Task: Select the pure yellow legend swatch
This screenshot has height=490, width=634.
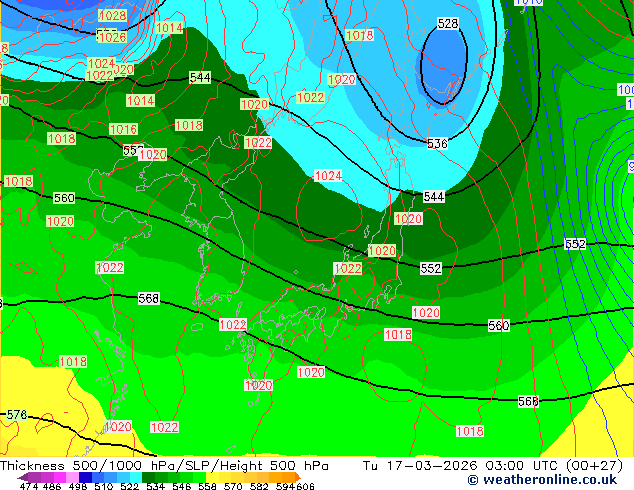Action: tap(212, 477)
